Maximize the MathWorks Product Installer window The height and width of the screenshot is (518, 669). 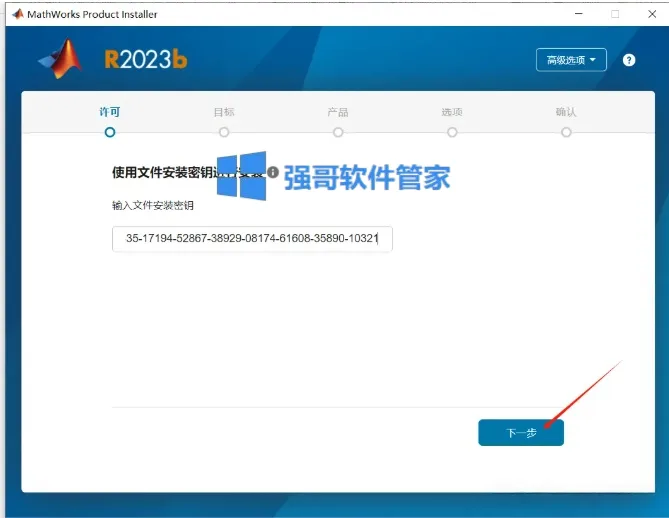pos(615,14)
